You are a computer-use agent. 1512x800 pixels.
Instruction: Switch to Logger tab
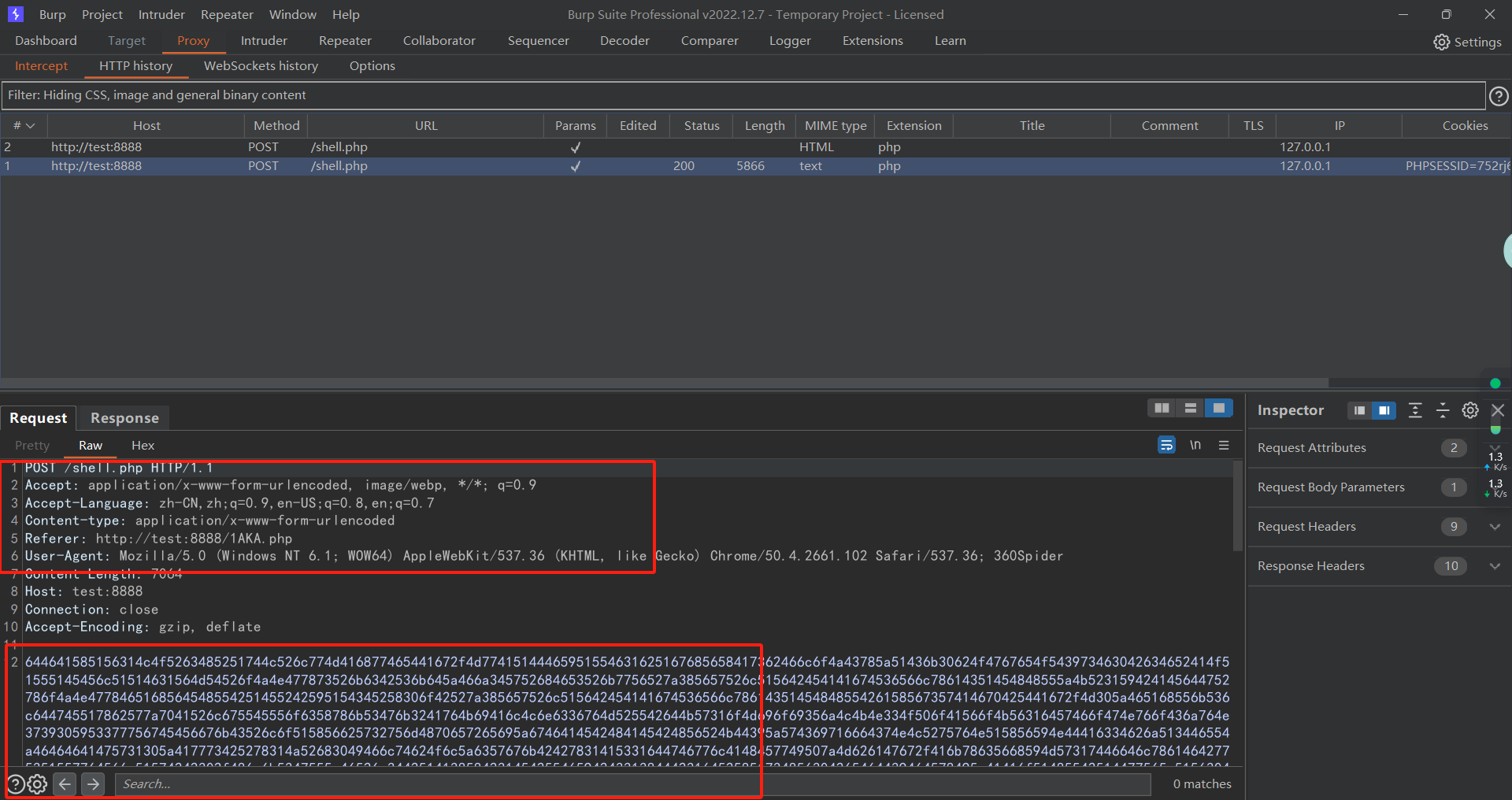790,41
